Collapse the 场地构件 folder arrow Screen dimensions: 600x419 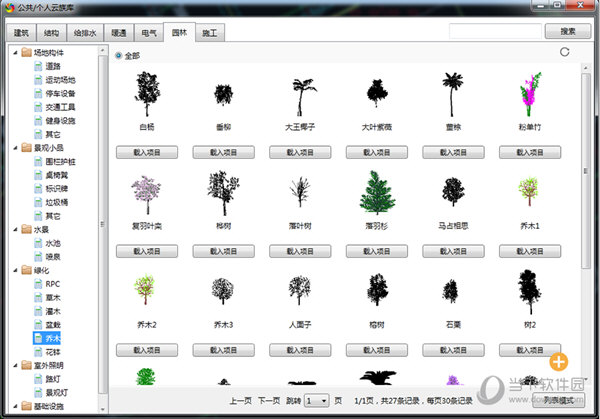pyautogui.click(x=15, y=52)
